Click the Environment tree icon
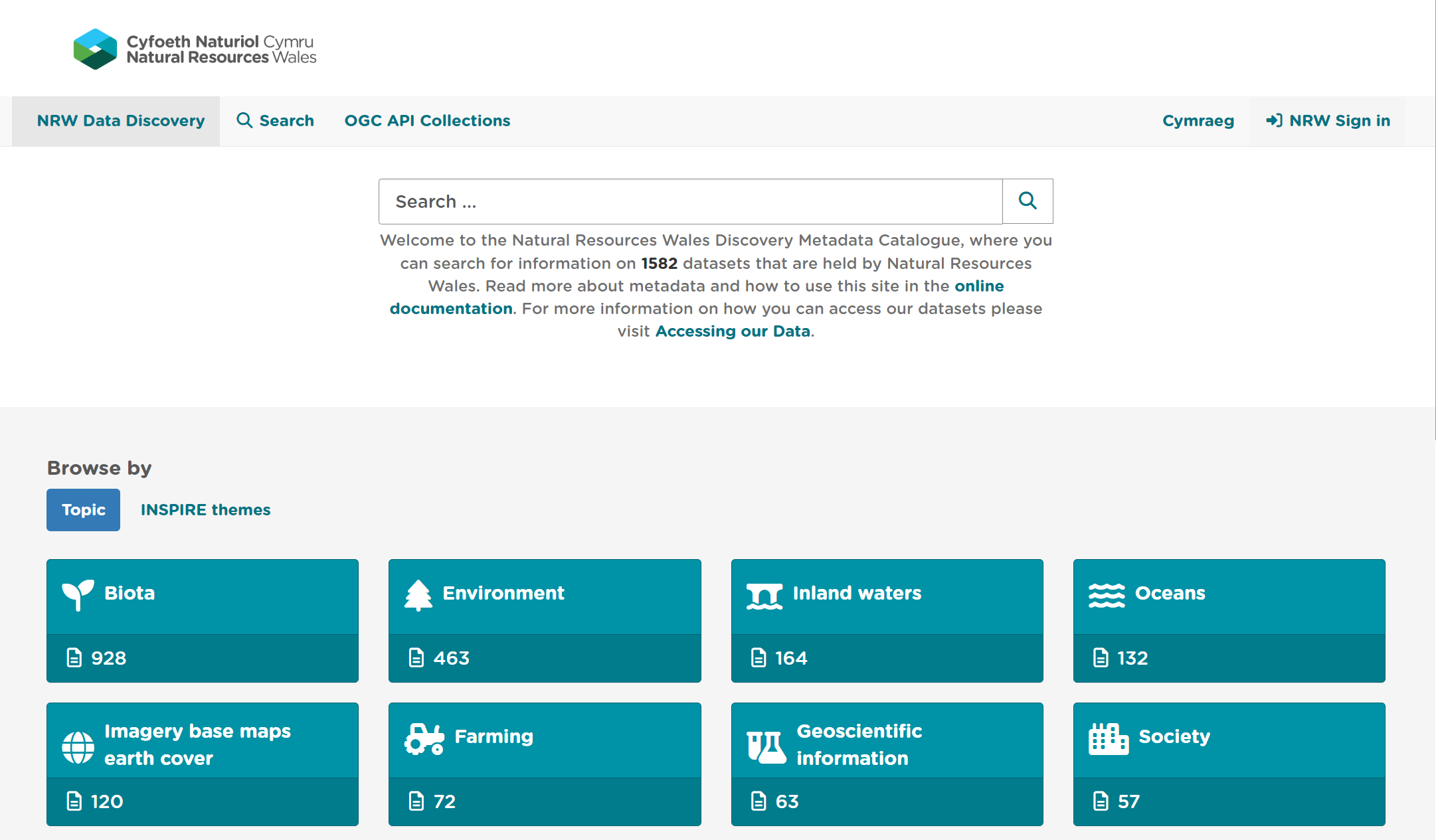The height and width of the screenshot is (840, 1436). 418,594
